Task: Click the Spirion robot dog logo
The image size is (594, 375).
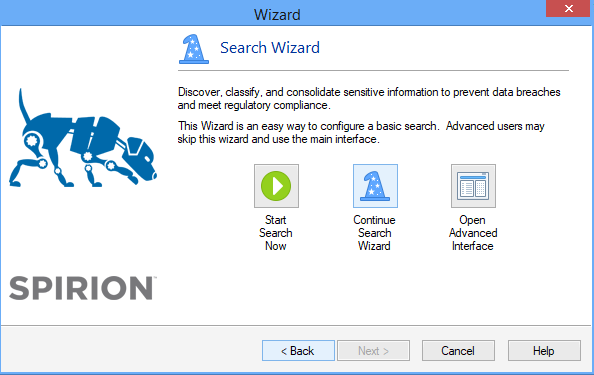Action: [83, 138]
